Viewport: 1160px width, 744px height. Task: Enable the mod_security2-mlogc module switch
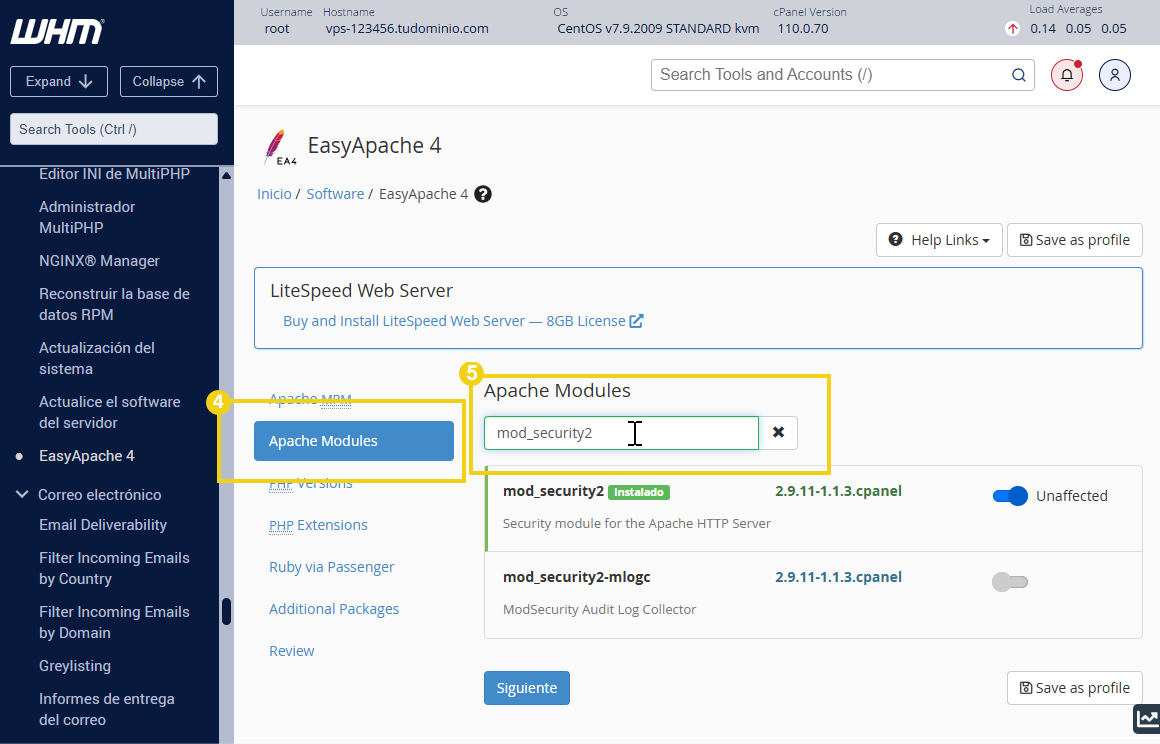pyautogui.click(x=1010, y=582)
